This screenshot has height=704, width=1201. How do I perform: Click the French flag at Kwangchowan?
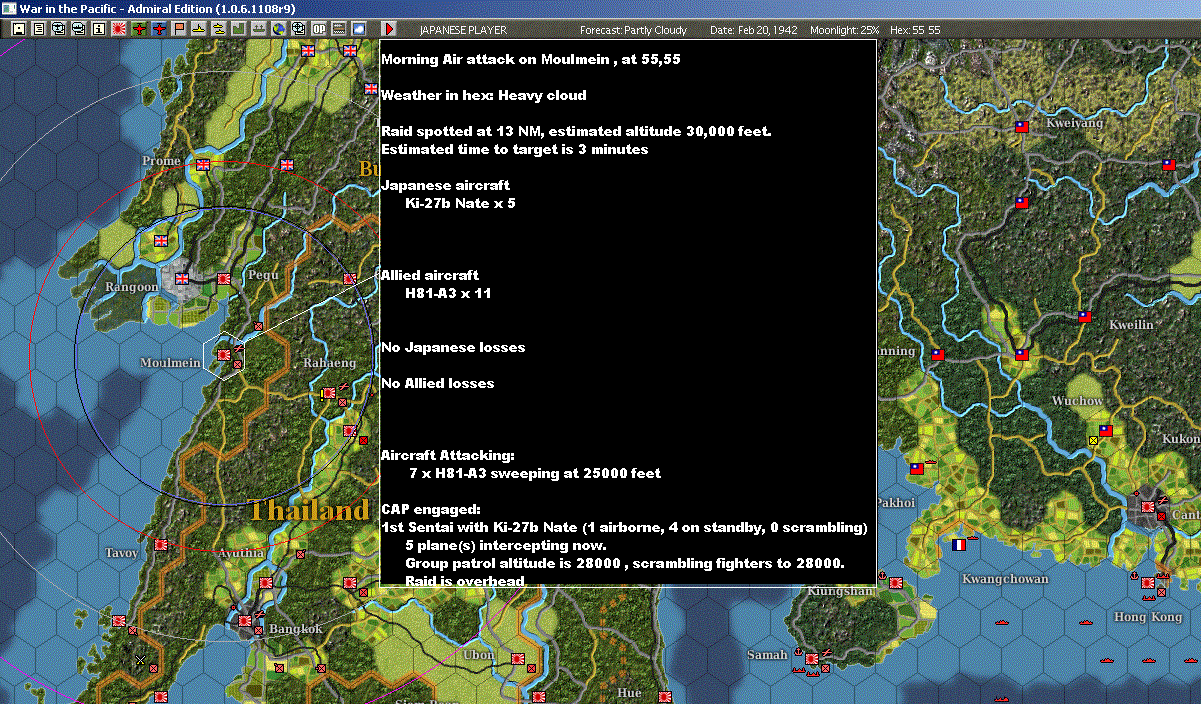point(960,545)
